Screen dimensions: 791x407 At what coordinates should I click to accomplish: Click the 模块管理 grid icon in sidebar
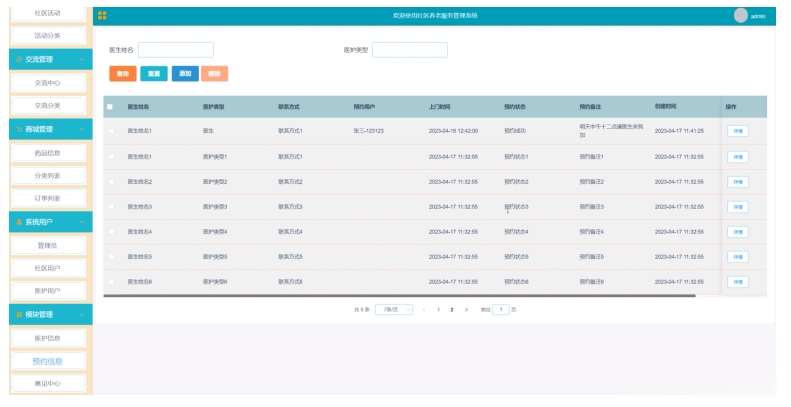click(19, 315)
